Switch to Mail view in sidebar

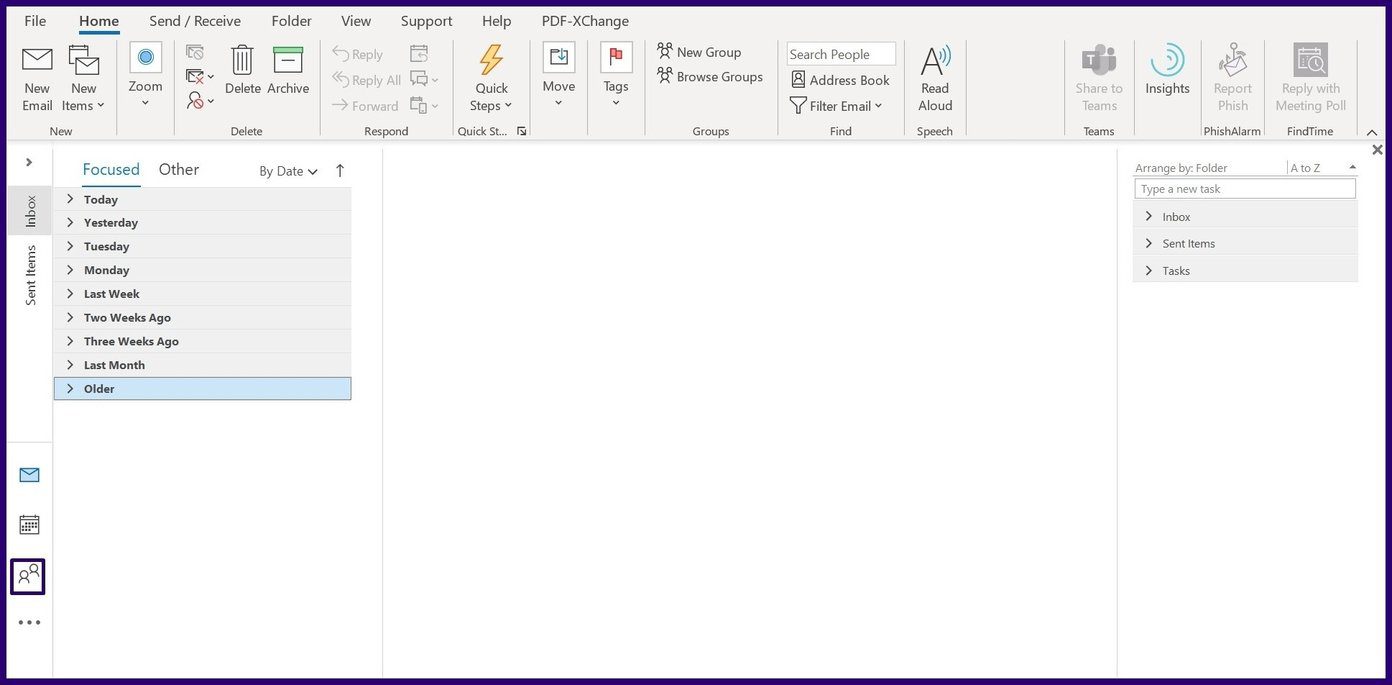pos(29,475)
